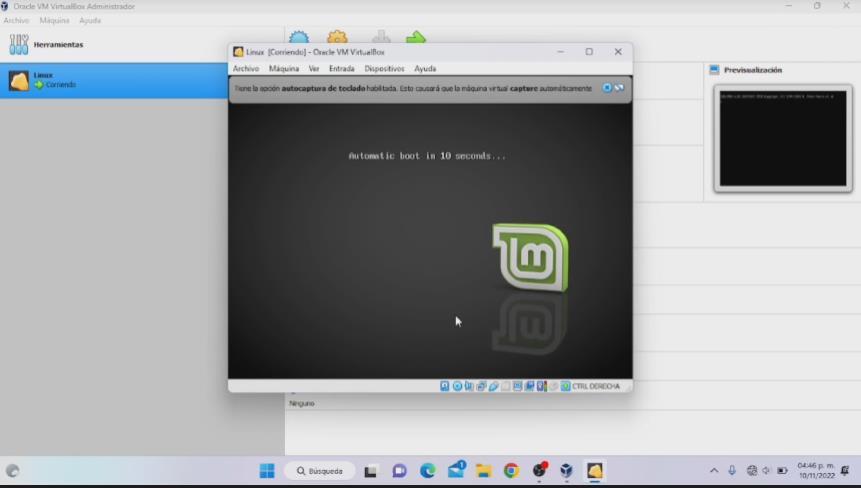Screen dimensions: 861x488
Task: Click recording indicator in VM status bar
Action: [529, 386]
